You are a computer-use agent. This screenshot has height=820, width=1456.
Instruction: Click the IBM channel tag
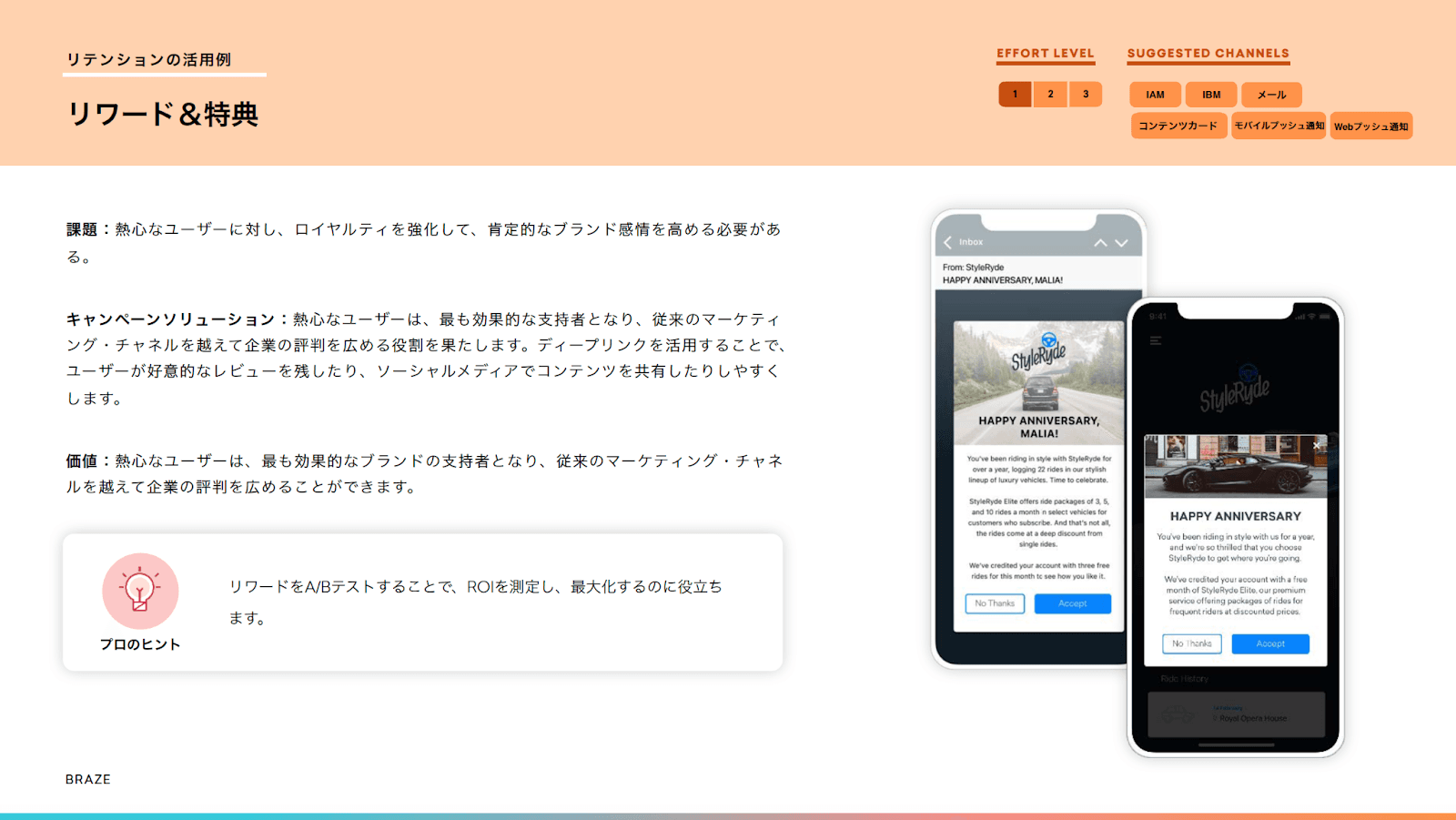(1211, 95)
